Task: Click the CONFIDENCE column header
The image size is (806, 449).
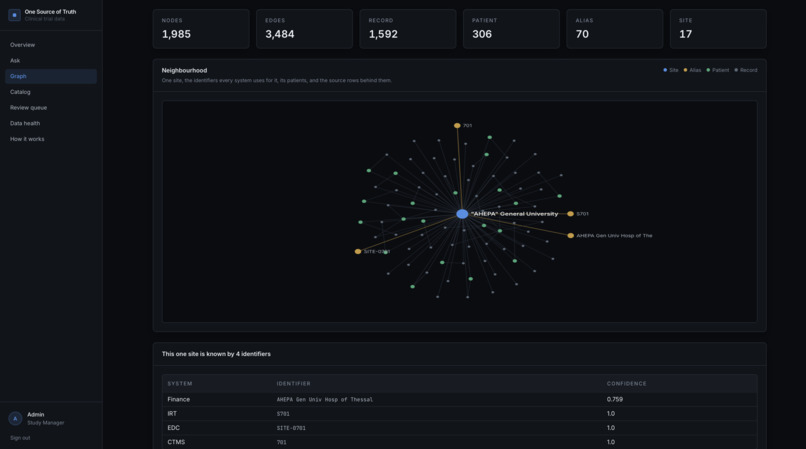Action: [627, 384]
